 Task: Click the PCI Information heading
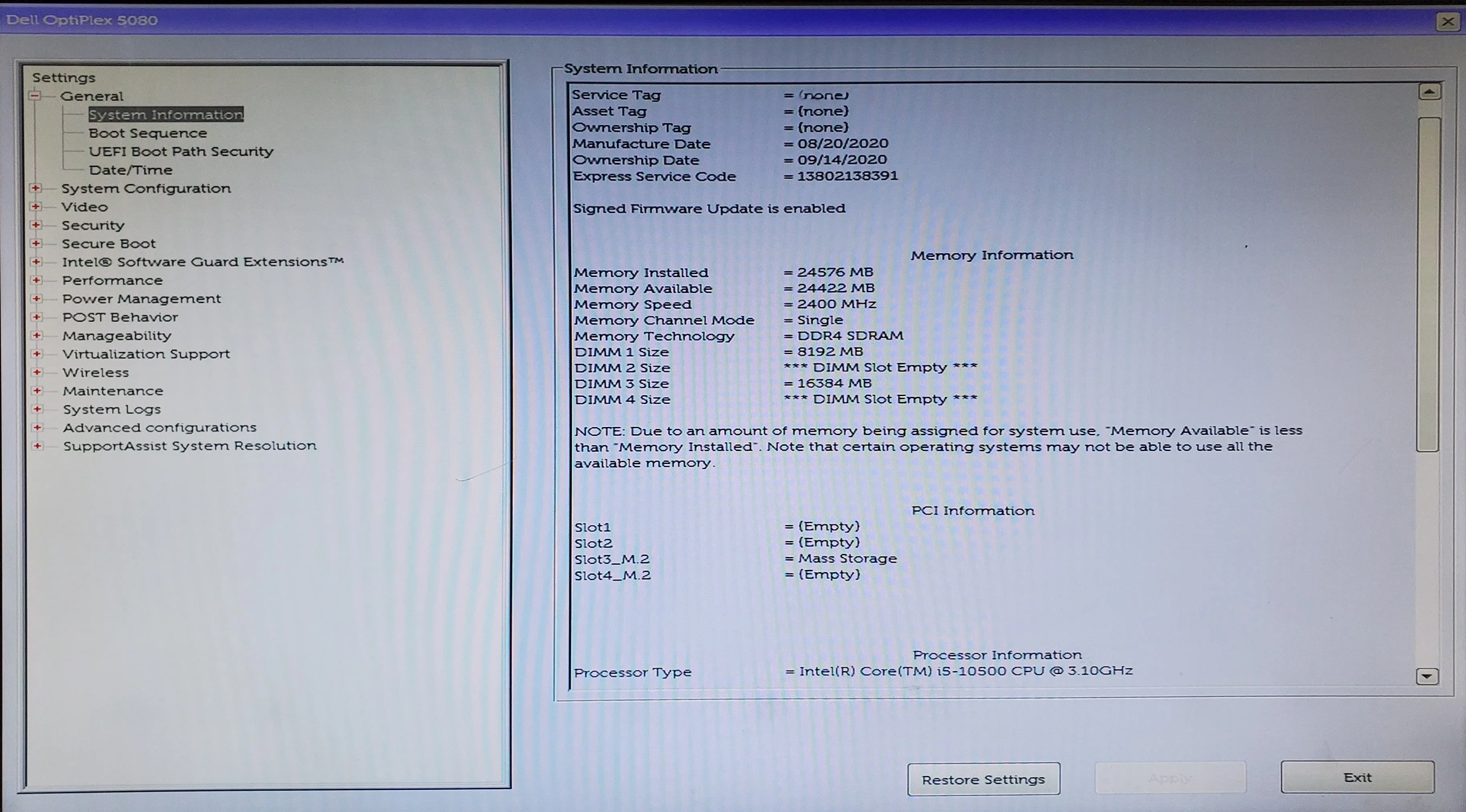coord(973,511)
